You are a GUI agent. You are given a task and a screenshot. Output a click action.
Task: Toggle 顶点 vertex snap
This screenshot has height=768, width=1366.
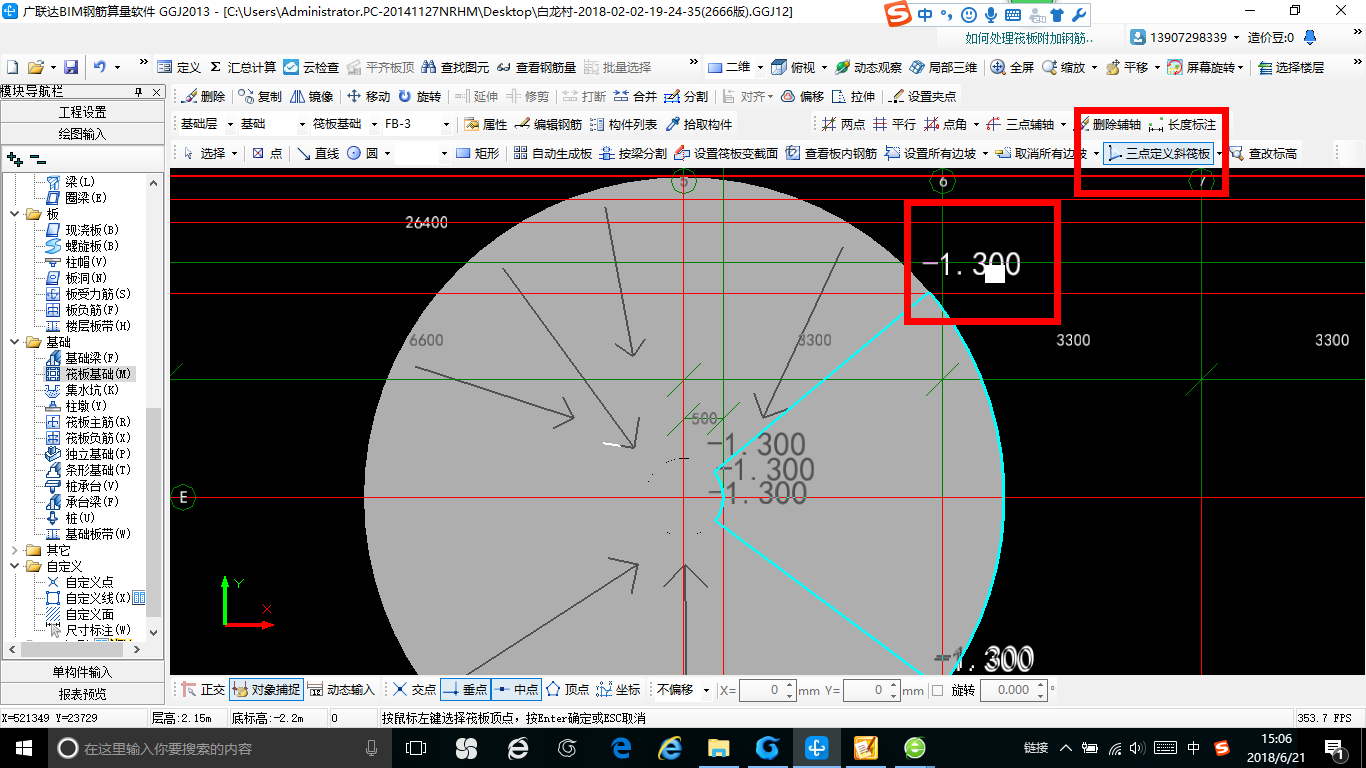tap(567, 690)
